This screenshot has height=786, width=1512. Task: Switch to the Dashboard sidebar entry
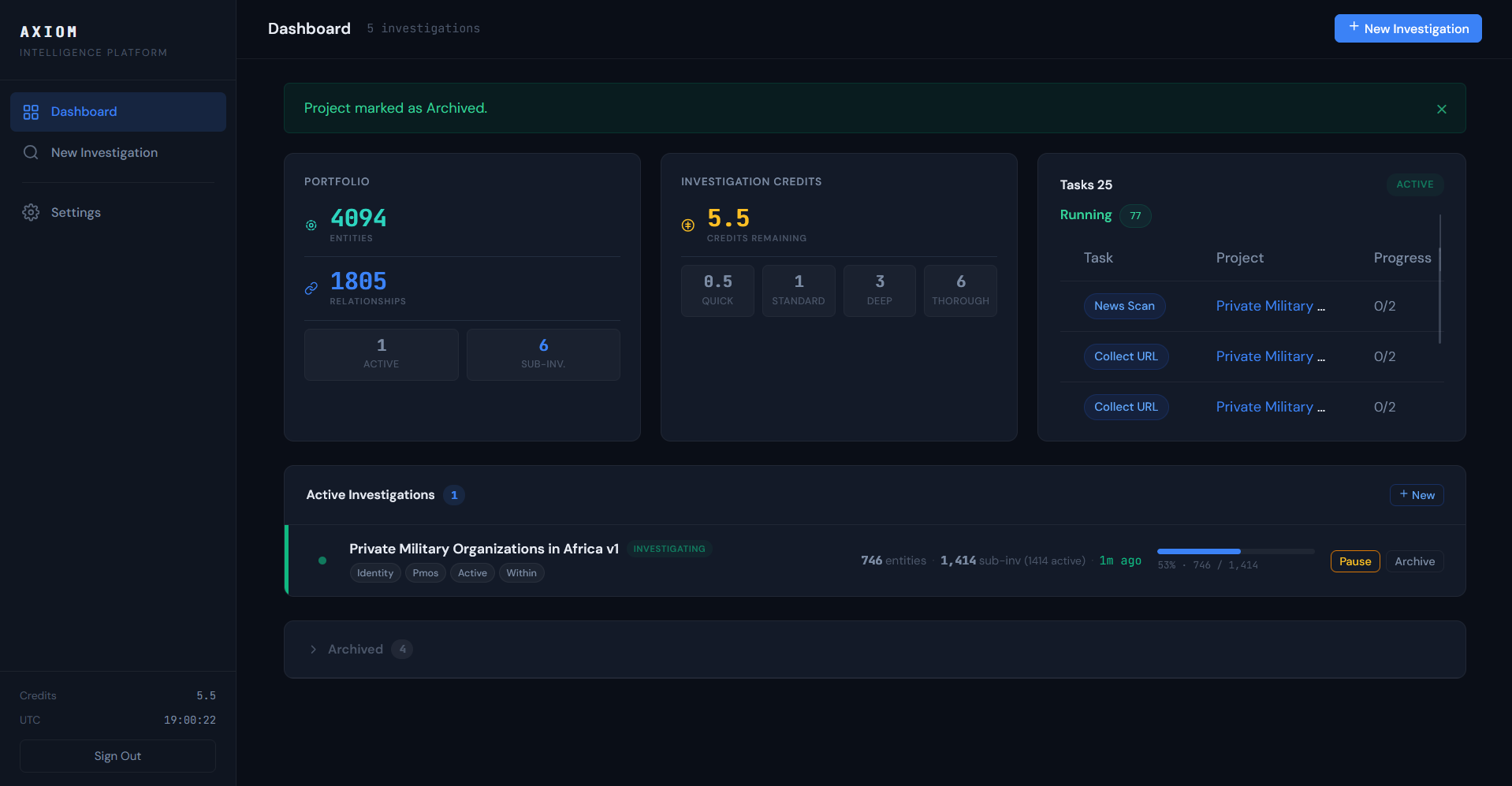pyautogui.click(x=84, y=111)
